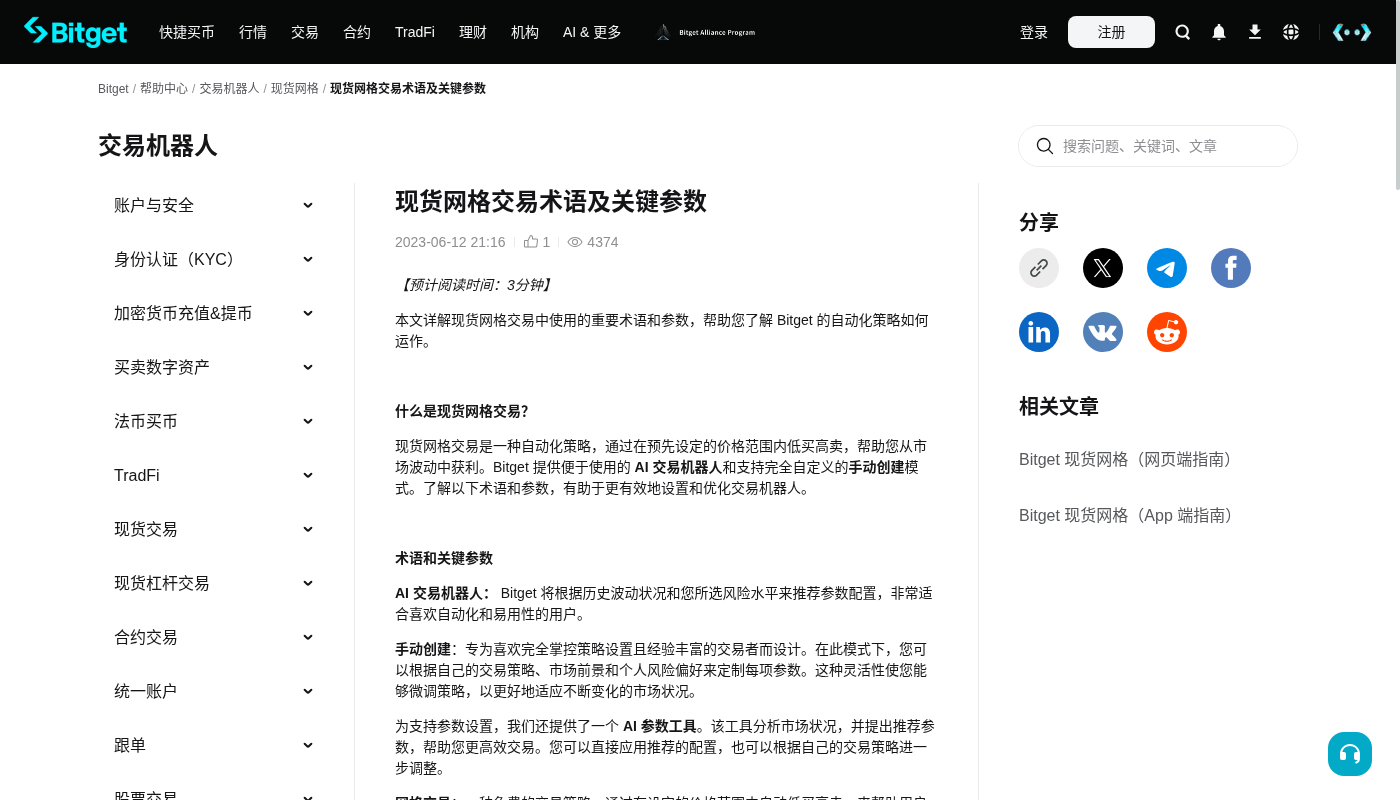The width and height of the screenshot is (1400, 800).
Task: Expand 加密货币充值&提币 section
Action: click(214, 313)
